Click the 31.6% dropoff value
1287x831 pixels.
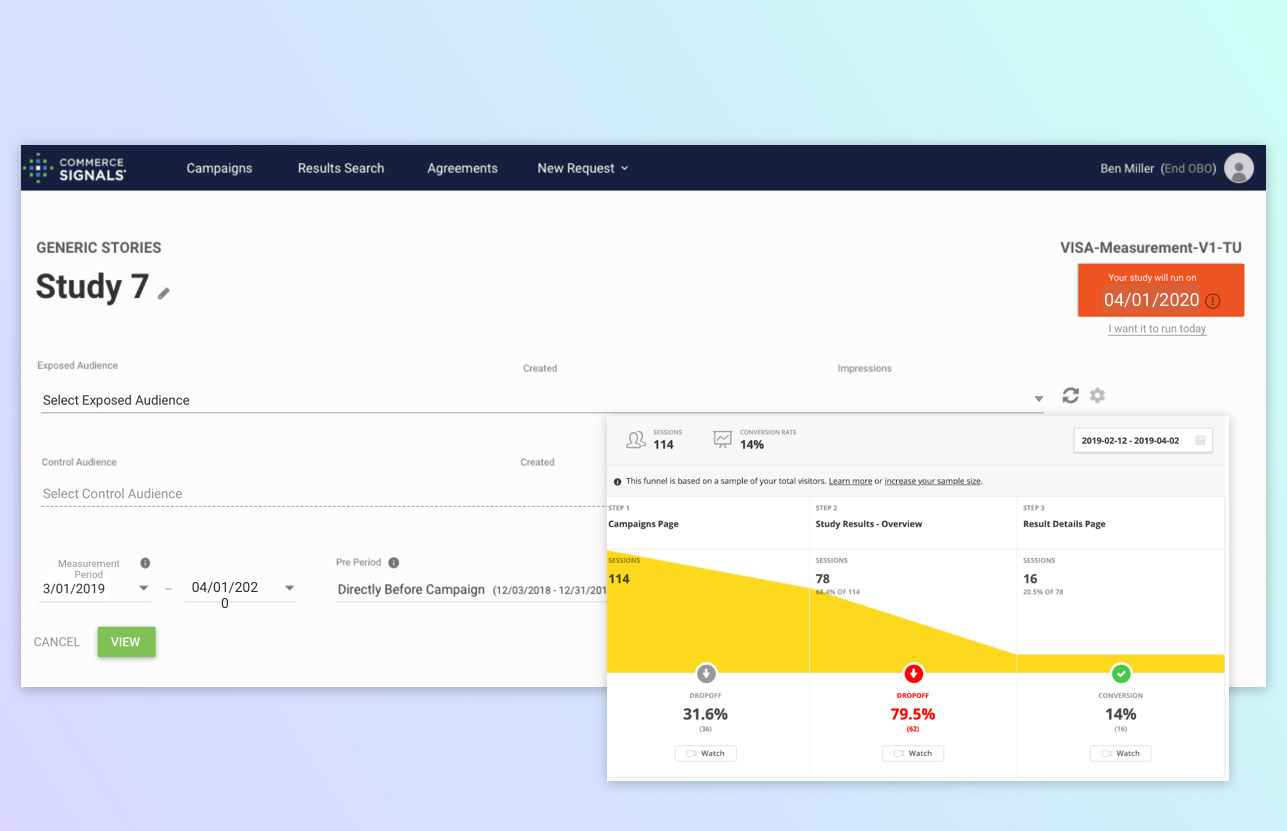[x=705, y=714]
